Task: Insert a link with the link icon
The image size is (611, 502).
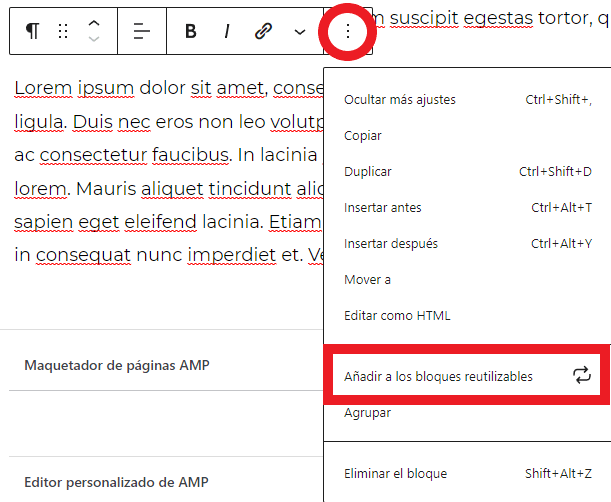Action: pyautogui.click(x=264, y=31)
